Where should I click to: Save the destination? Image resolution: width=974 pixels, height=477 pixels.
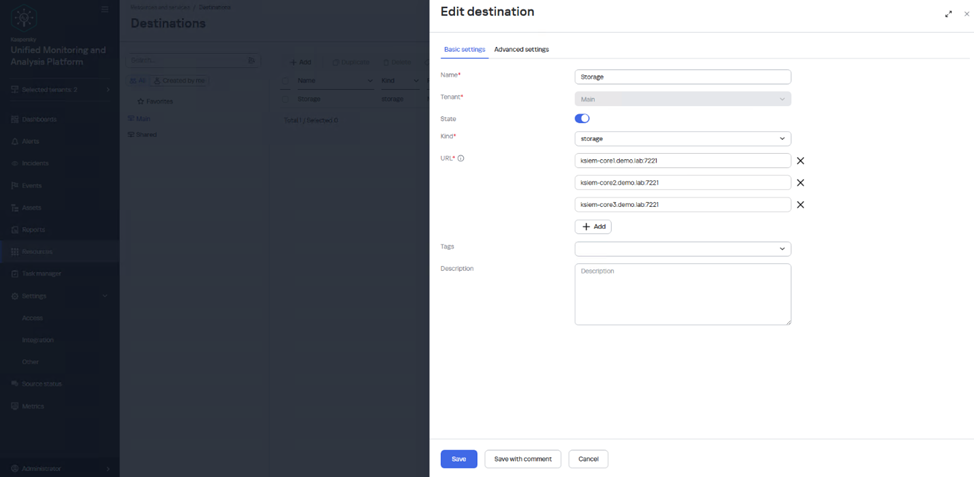point(458,459)
